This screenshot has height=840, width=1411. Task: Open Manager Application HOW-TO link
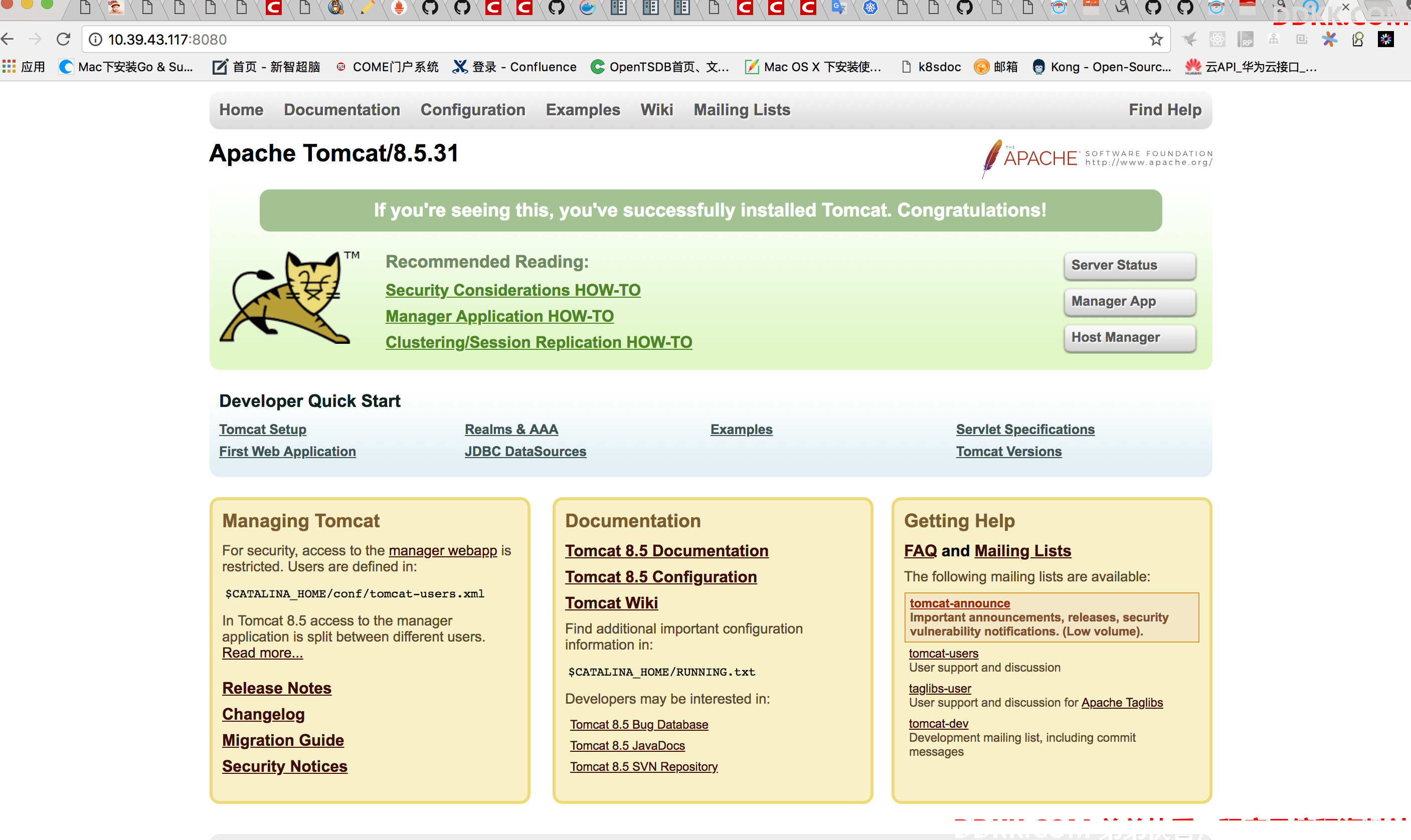499,316
